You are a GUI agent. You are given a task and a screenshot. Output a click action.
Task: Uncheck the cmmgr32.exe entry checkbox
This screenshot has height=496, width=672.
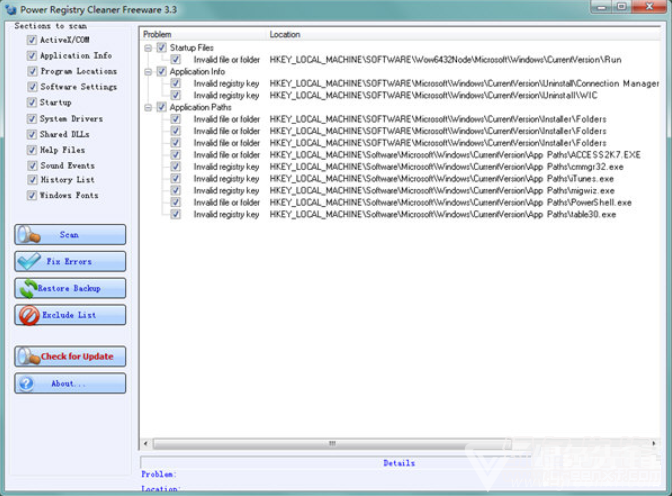coord(176,167)
